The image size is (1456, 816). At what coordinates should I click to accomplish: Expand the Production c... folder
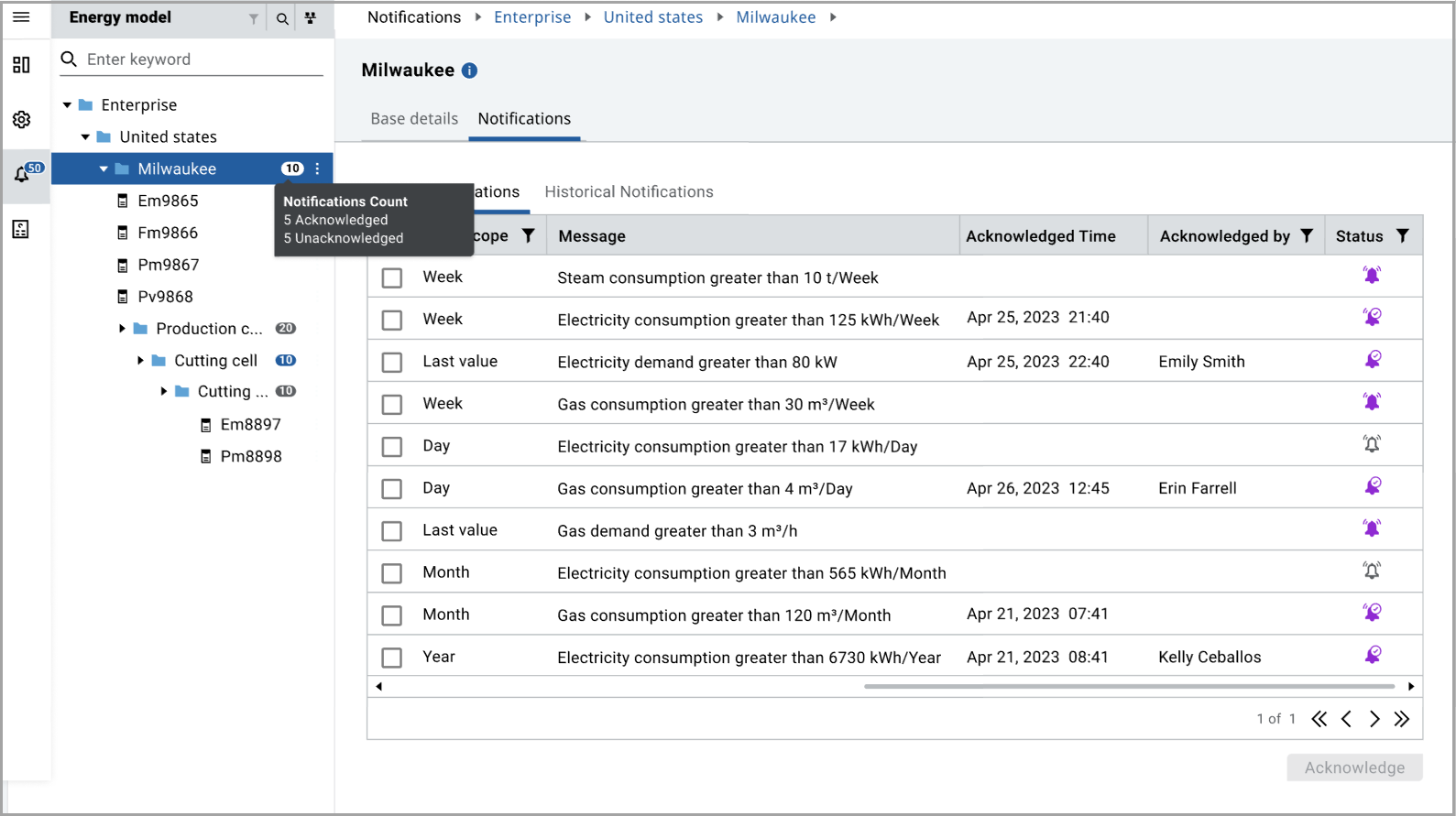point(122,329)
